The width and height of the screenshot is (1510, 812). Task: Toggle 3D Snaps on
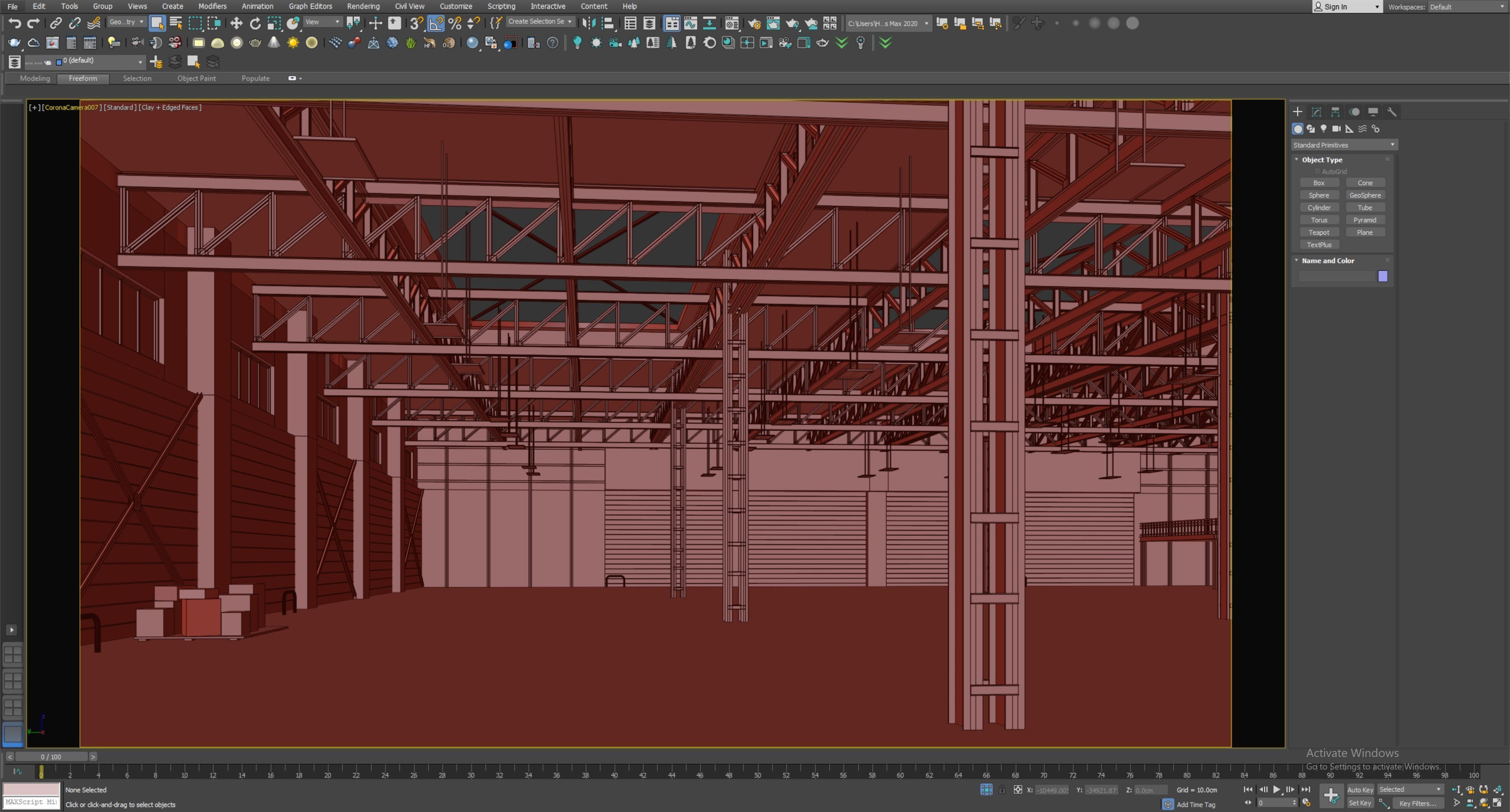point(417,24)
